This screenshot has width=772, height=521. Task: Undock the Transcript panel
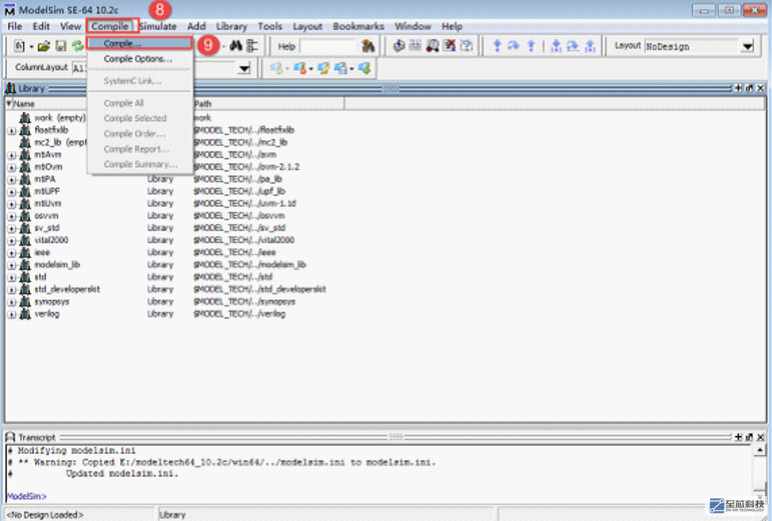[749, 437]
